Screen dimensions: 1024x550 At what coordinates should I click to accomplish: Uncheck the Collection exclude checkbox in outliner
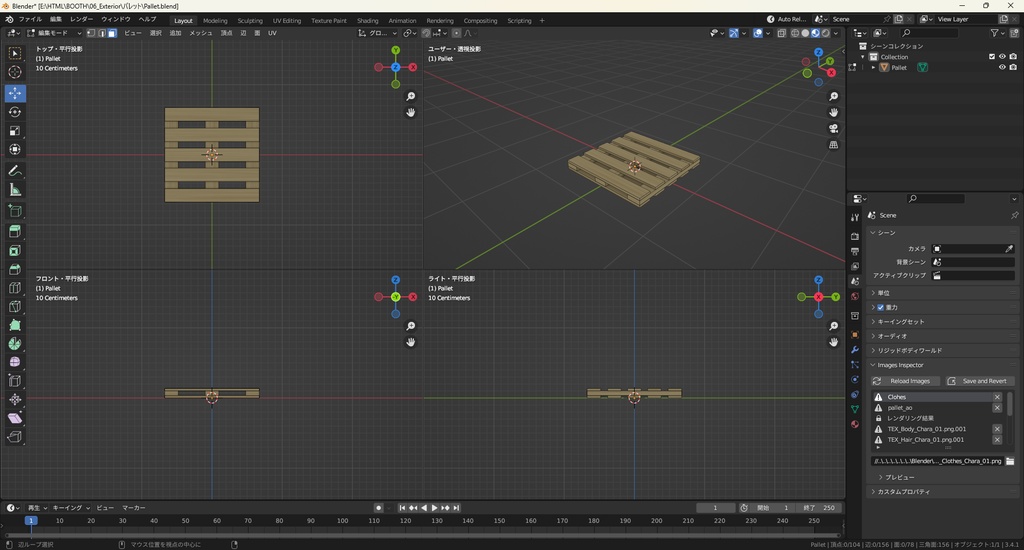point(992,57)
